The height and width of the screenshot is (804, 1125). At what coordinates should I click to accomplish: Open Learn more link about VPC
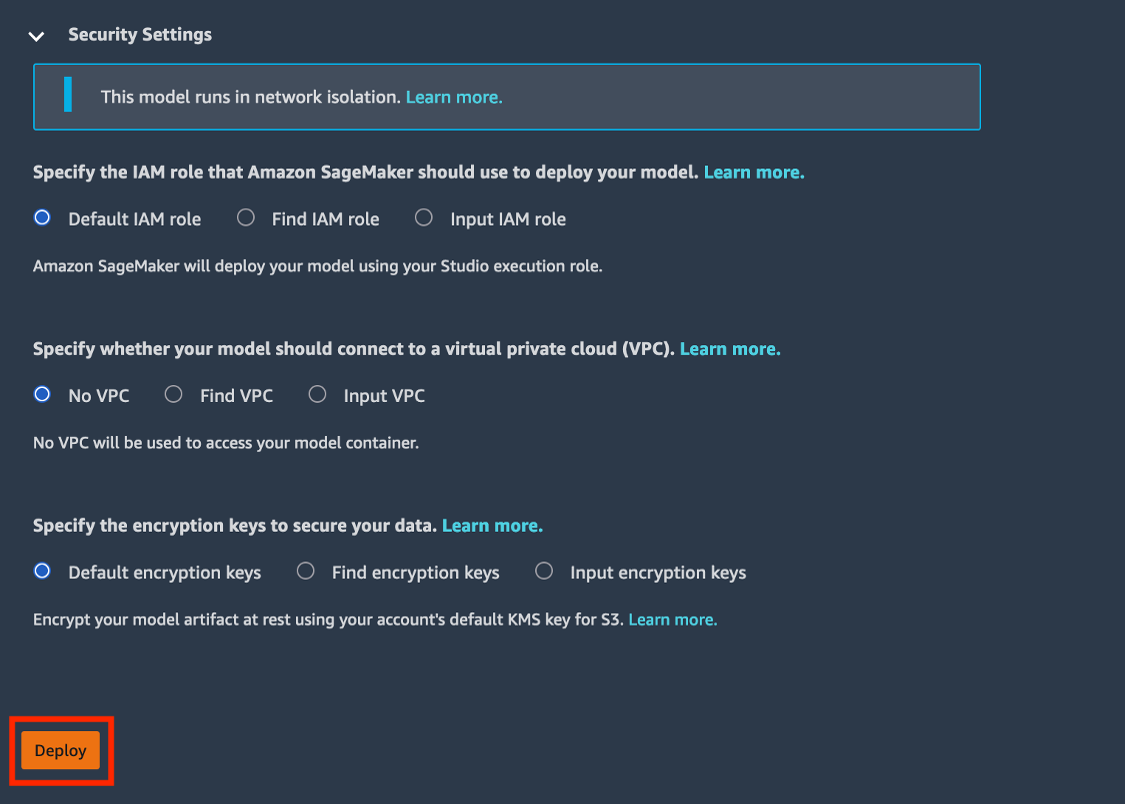[x=730, y=349]
